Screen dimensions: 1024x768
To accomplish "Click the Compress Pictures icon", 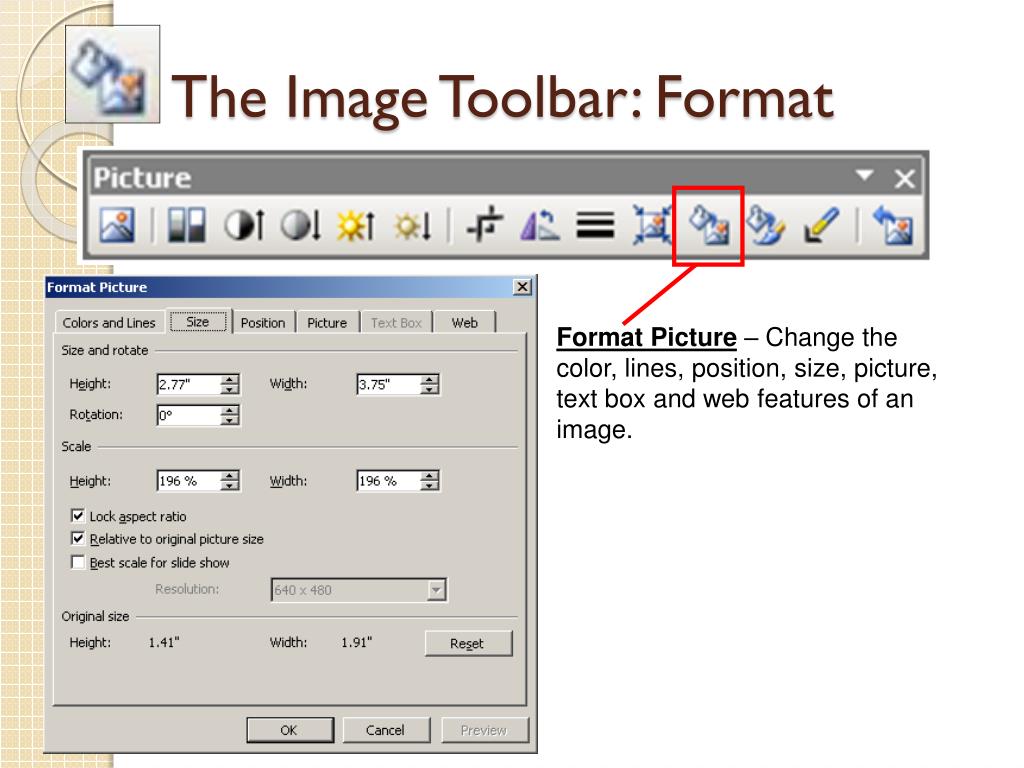I will (652, 225).
